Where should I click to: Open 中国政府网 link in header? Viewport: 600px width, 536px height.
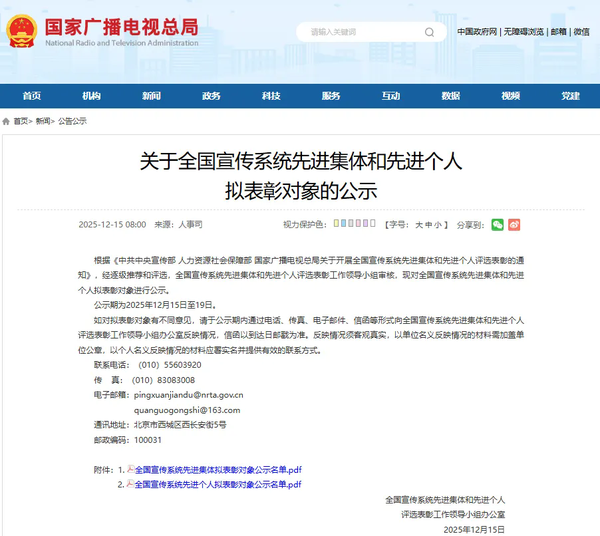coord(477,32)
